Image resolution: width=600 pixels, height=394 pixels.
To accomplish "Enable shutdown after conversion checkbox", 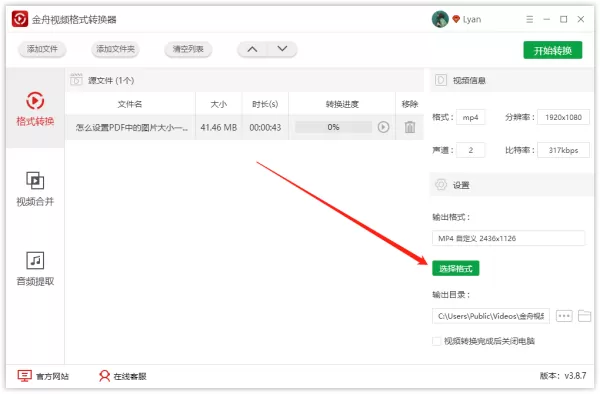I will [x=436, y=341].
